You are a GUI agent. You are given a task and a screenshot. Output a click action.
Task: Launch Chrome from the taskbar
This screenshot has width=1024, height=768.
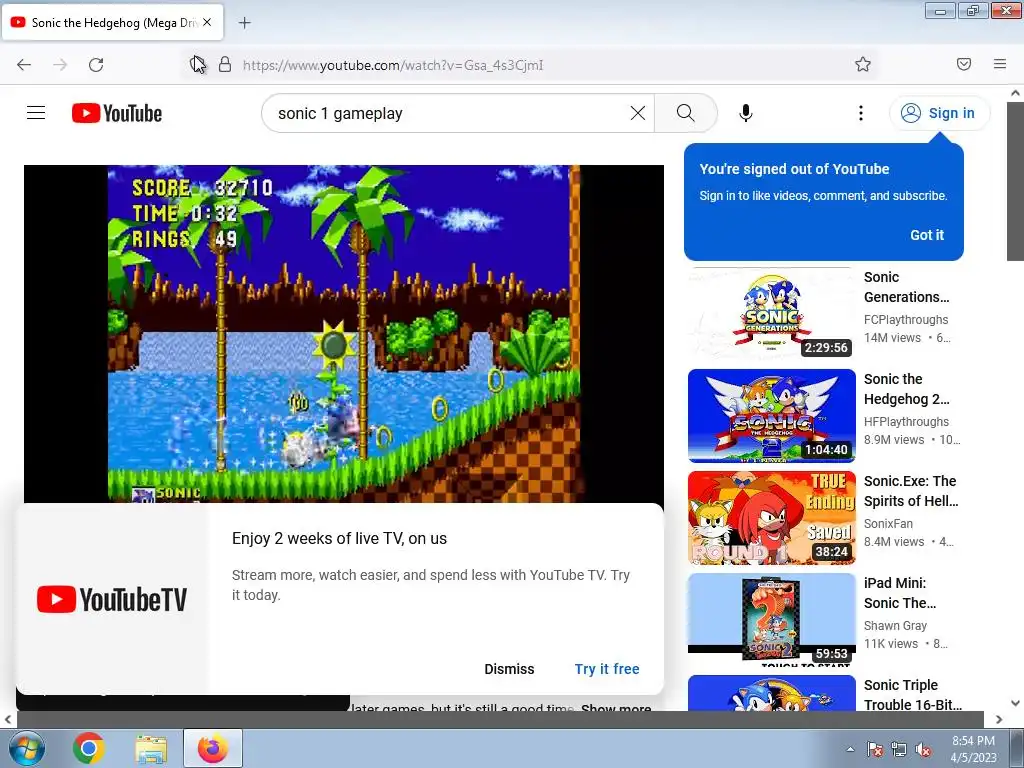pos(89,748)
